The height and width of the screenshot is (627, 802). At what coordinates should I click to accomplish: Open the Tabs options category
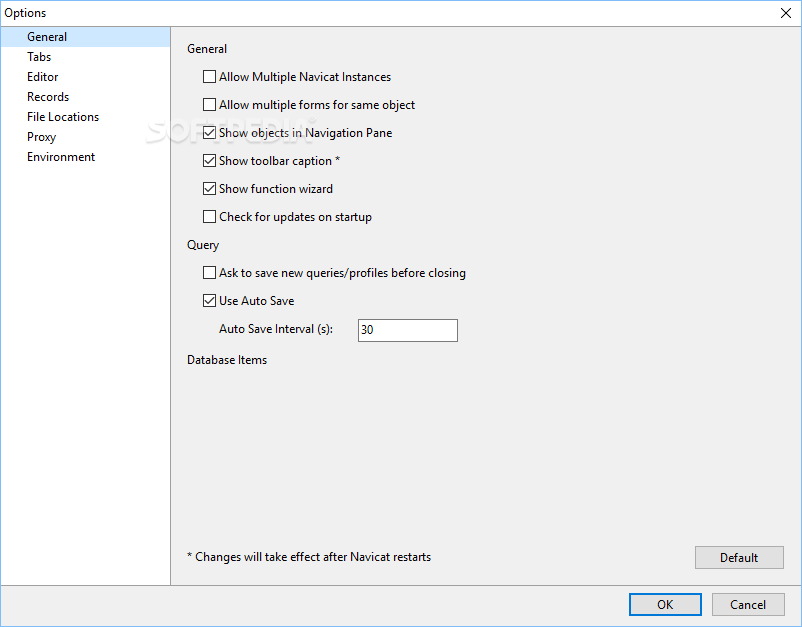pos(39,57)
